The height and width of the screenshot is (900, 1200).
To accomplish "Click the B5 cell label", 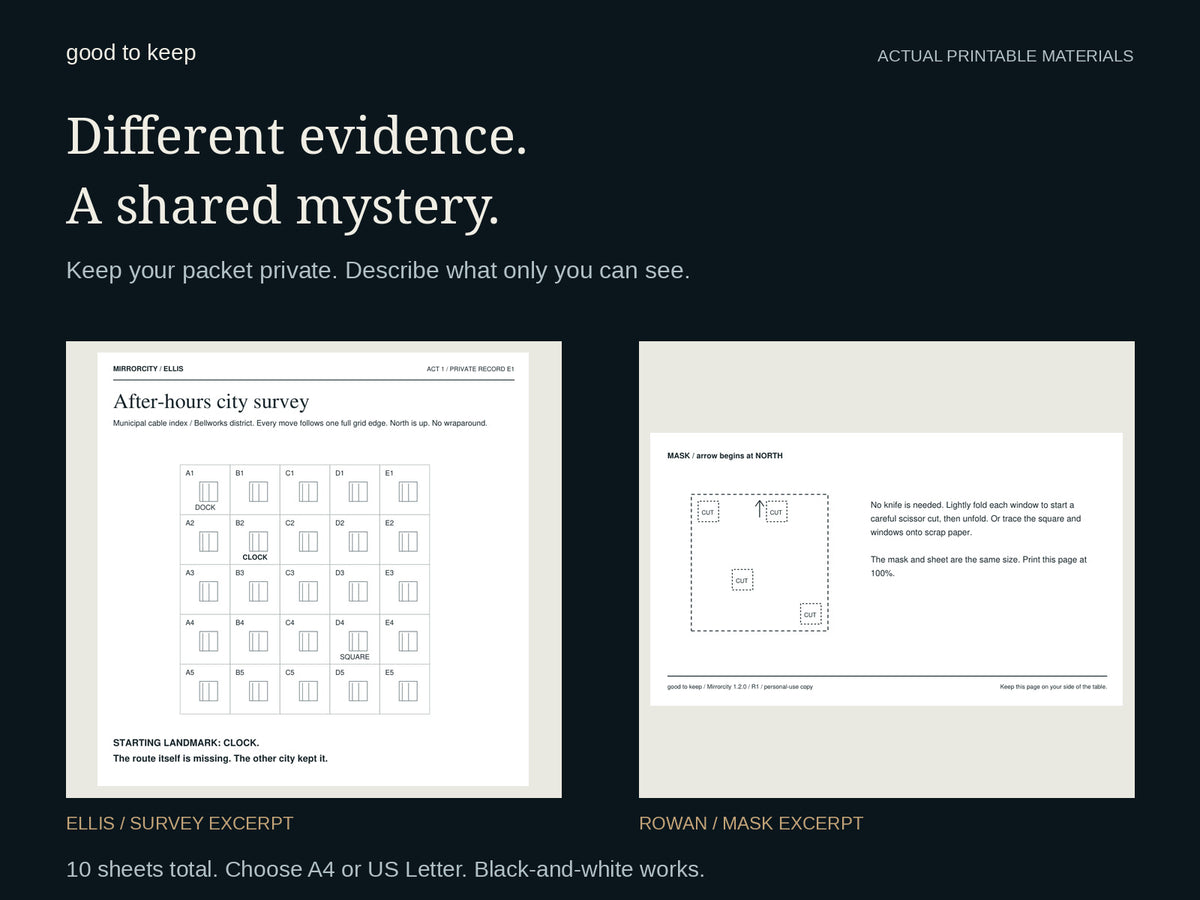I will pyautogui.click(x=240, y=673).
